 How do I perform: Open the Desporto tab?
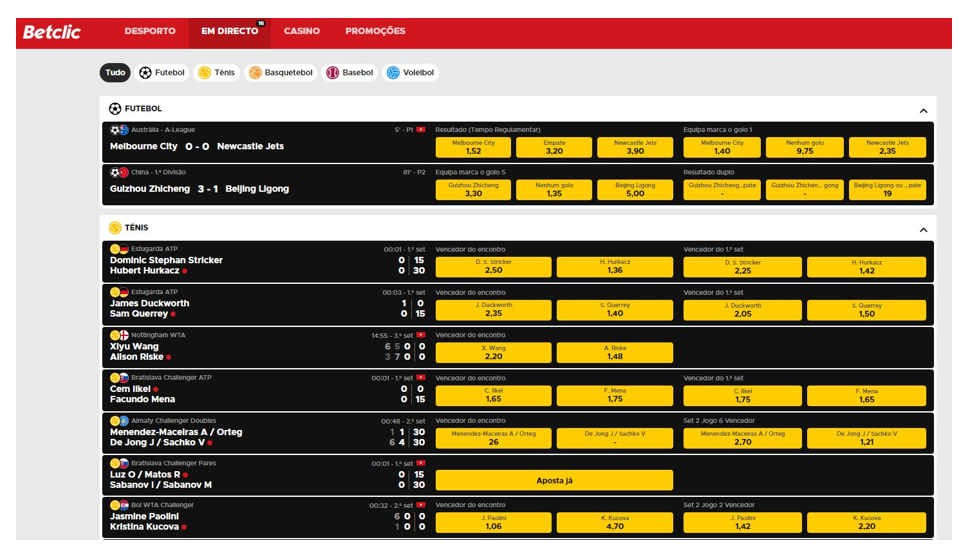tap(150, 31)
